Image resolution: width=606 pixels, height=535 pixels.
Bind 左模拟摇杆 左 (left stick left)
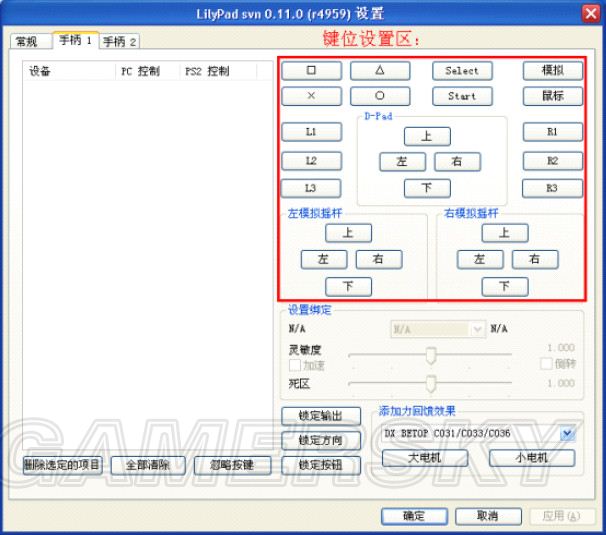pos(324,259)
